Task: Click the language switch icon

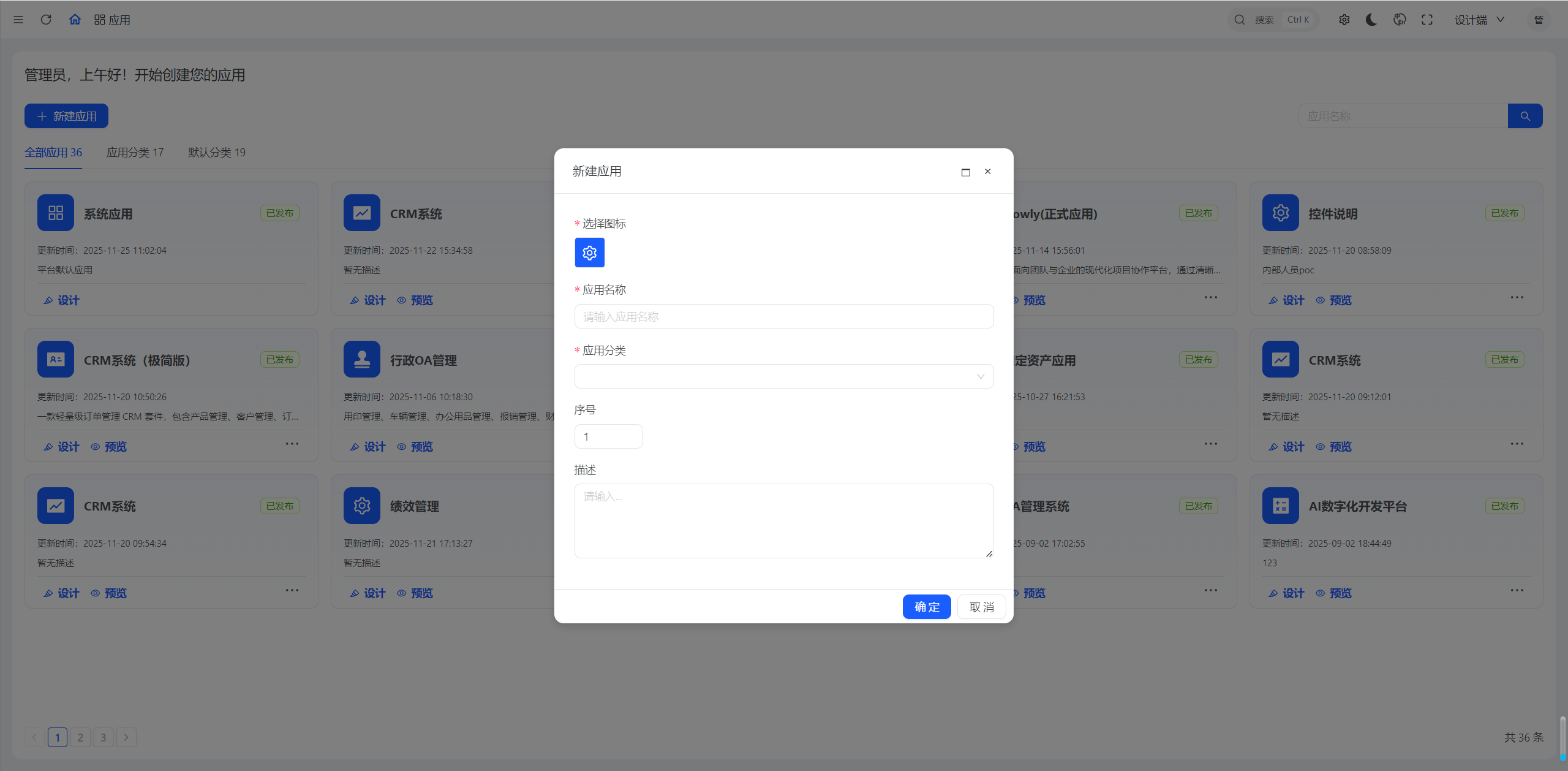Action: (x=1400, y=20)
